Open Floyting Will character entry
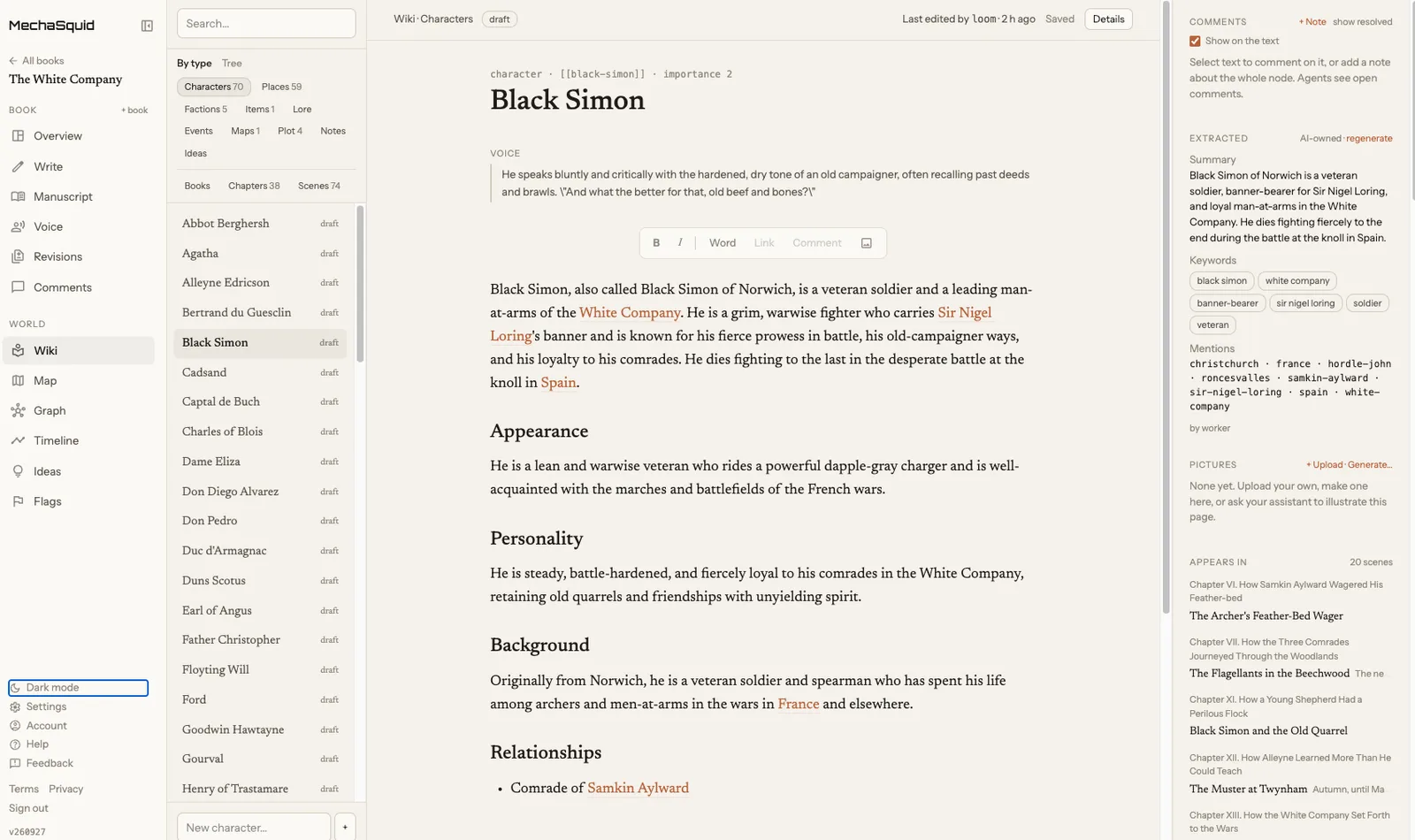Image resolution: width=1415 pixels, height=840 pixels. click(x=260, y=670)
